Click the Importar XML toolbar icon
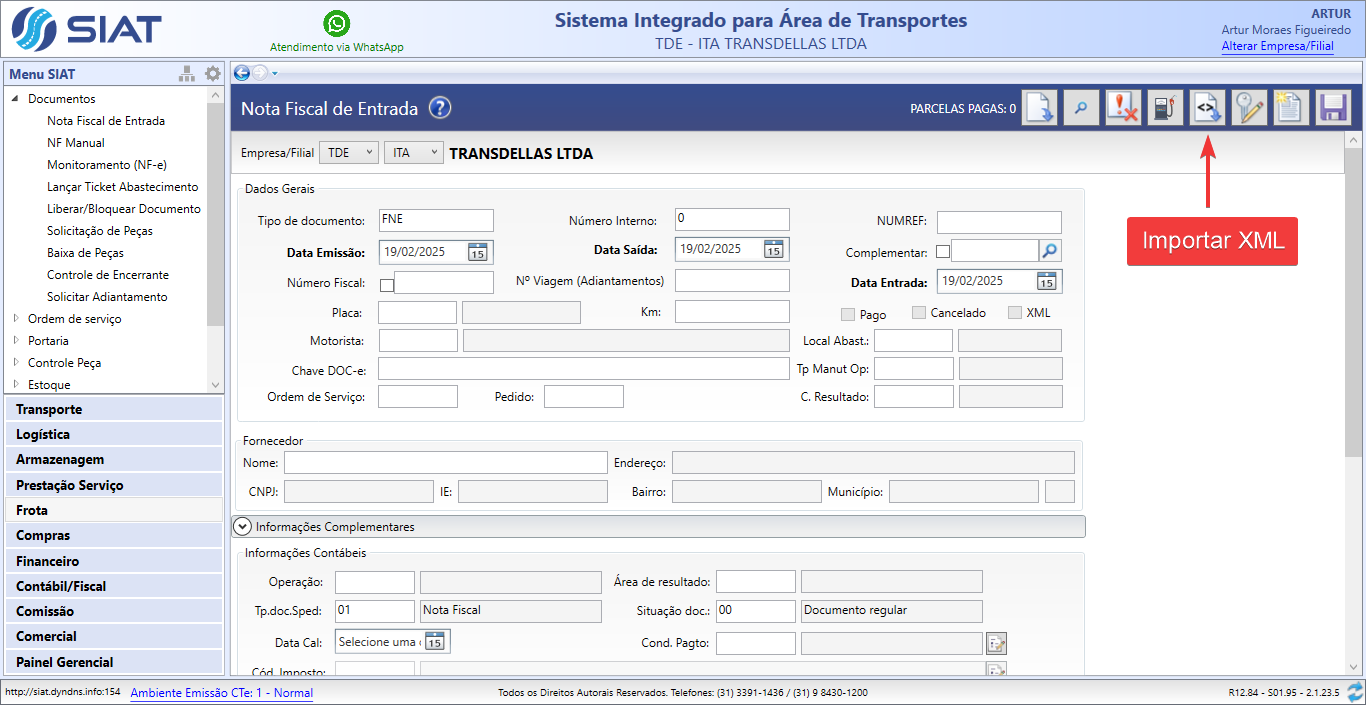Viewport: 1366px width, 705px height. 1207,108
